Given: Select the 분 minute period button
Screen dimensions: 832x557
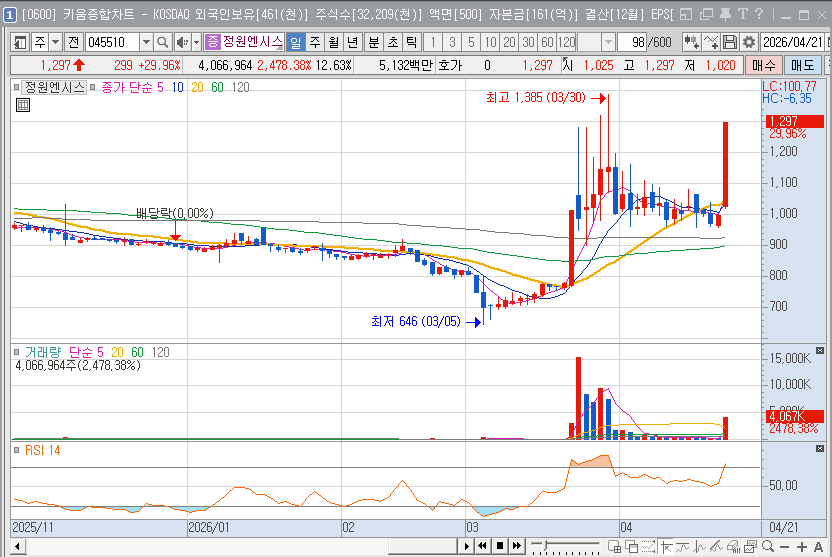Looking at the screenshot, I should point(374,42).
